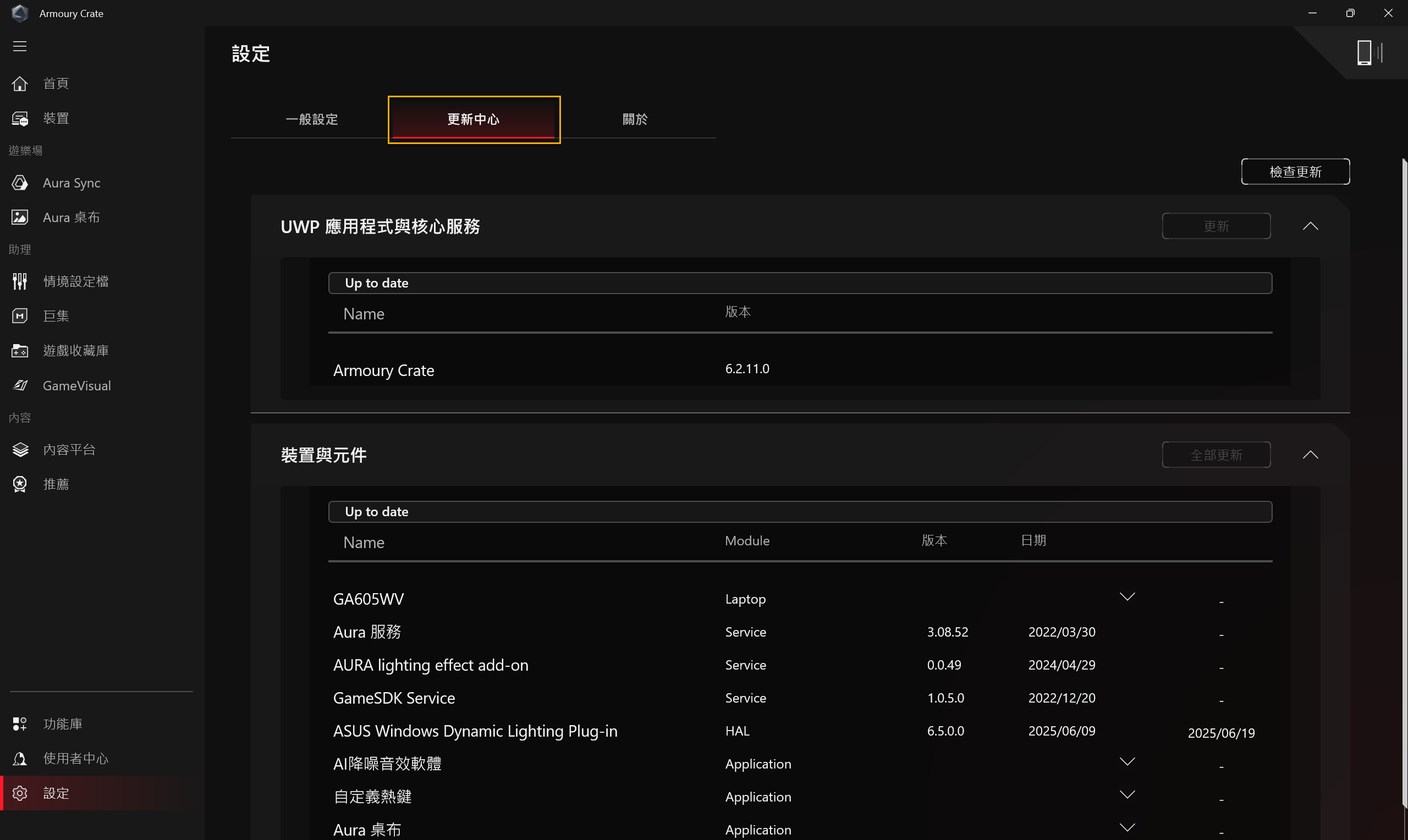
Task: Open the Aura Sync icon
Action: pos(20,183)
